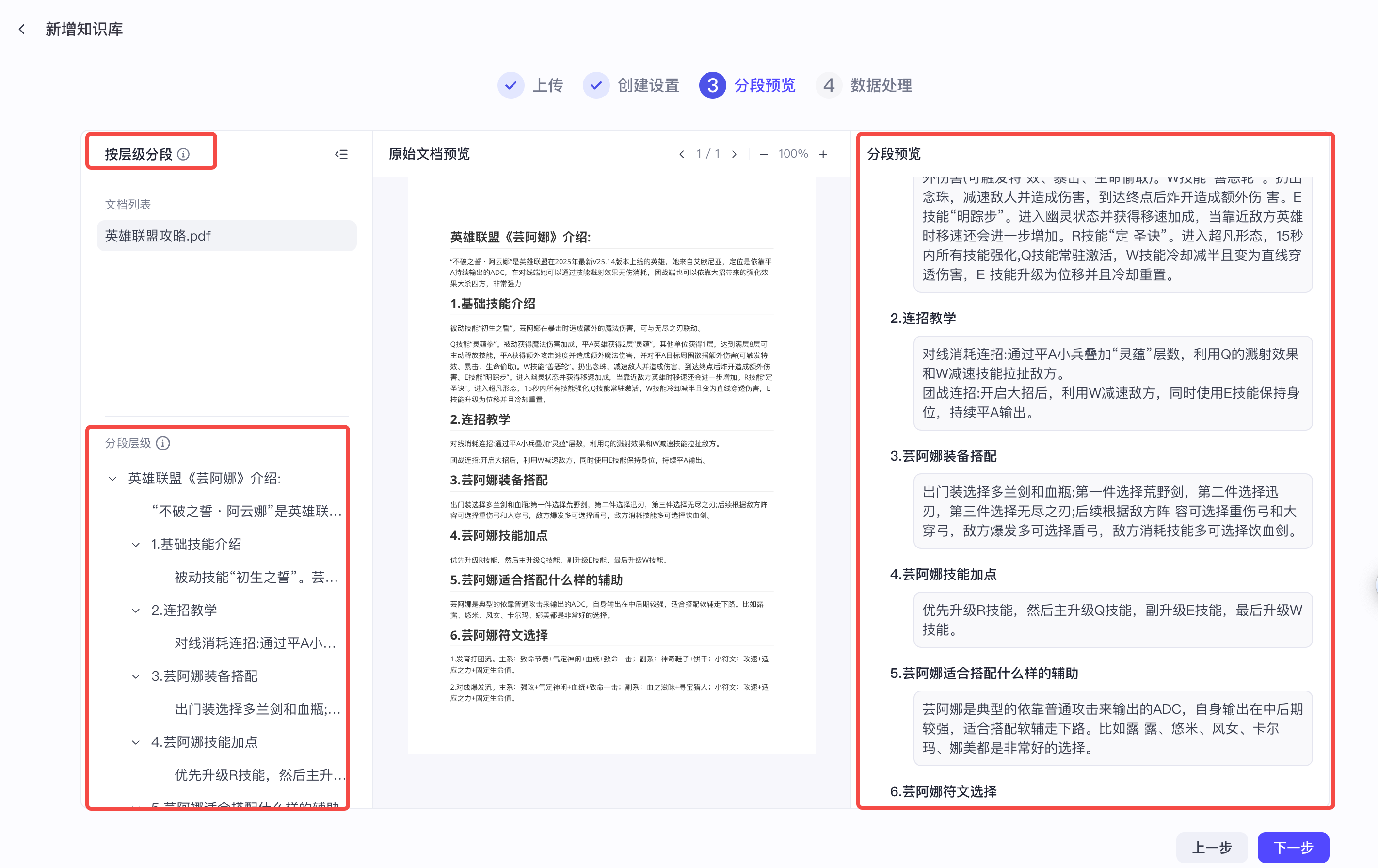Collapse the 2.连招教学 section in 分段层级
The width and height of the screenshot is (1378, 868).
pos(136,610)
